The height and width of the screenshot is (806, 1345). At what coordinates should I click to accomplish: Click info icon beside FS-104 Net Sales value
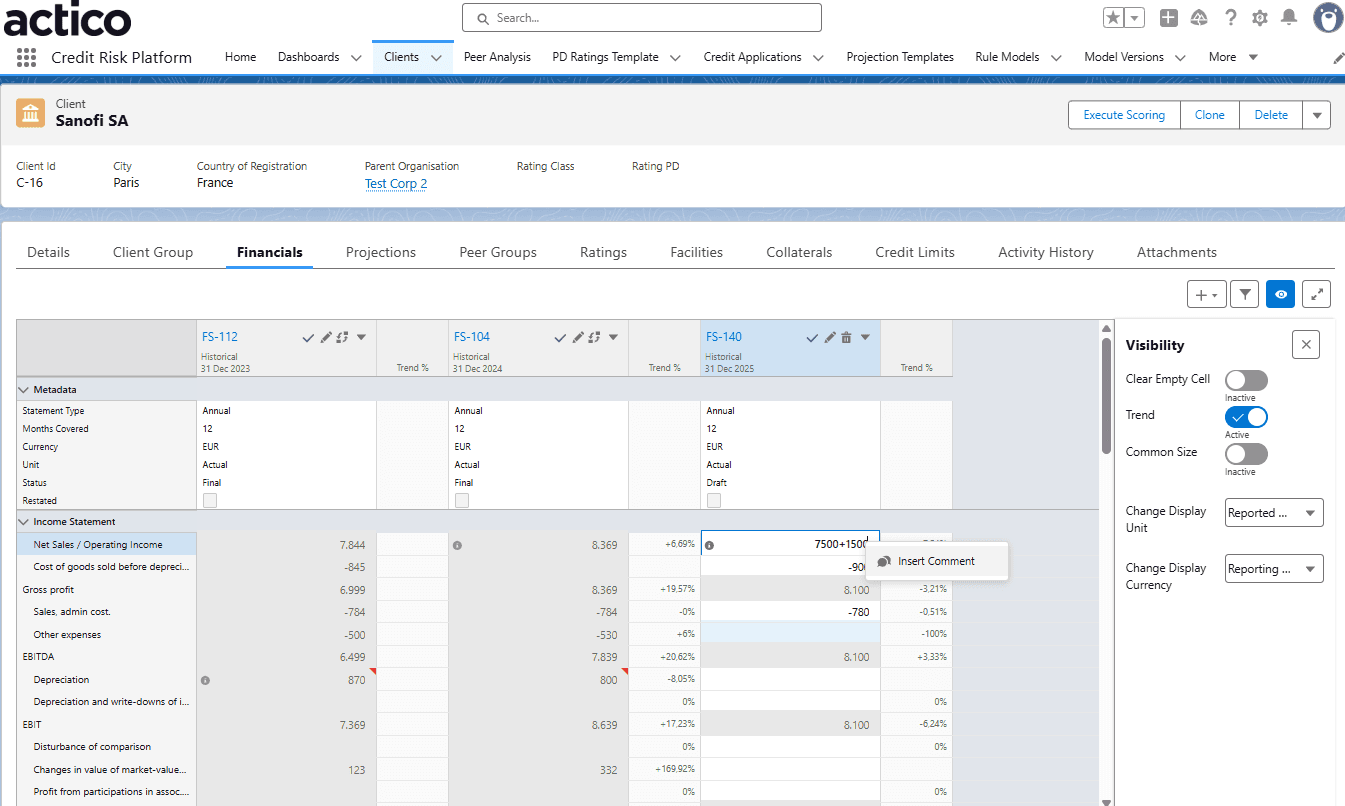(457, 546)
